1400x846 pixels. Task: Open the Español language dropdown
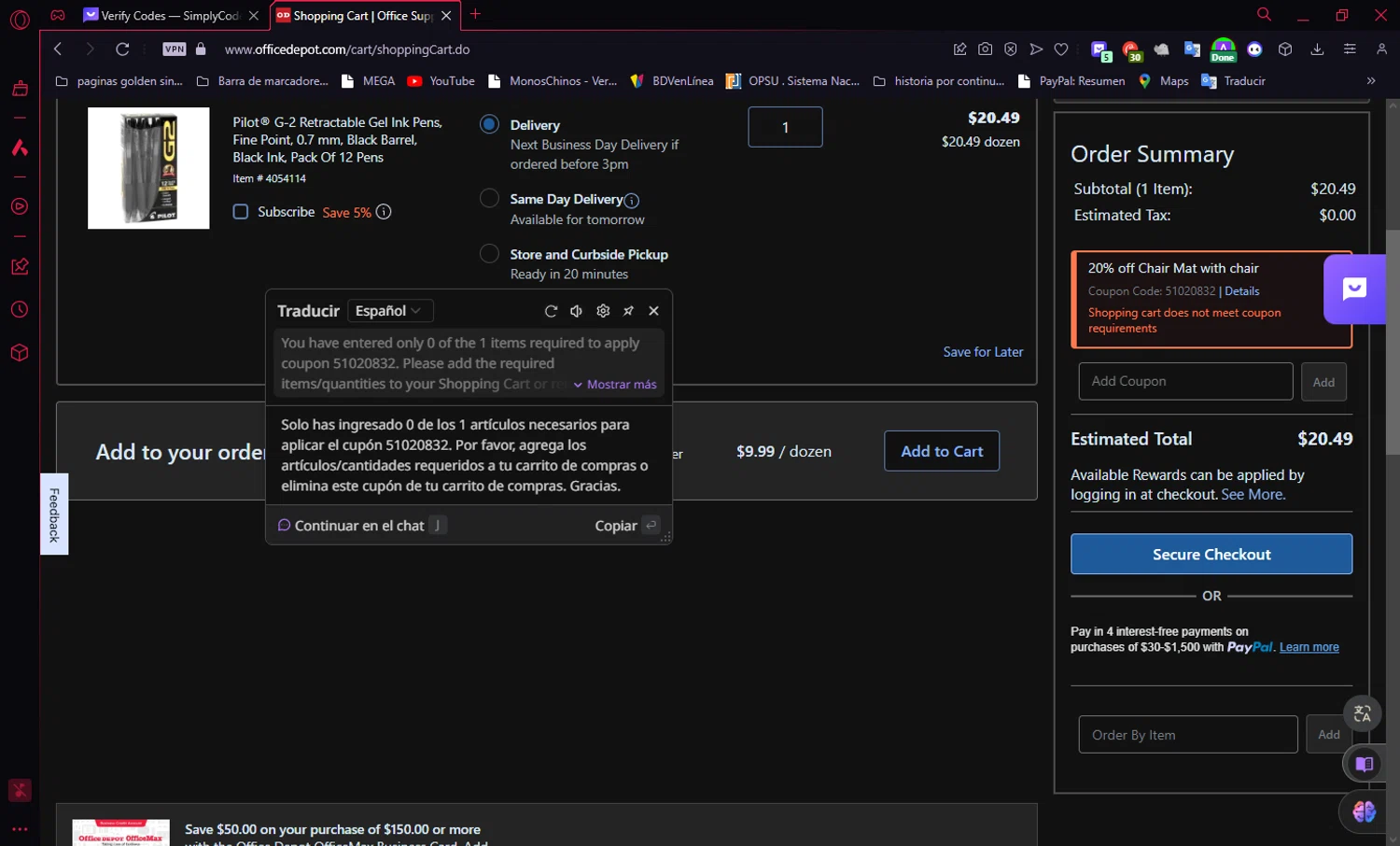389,311
